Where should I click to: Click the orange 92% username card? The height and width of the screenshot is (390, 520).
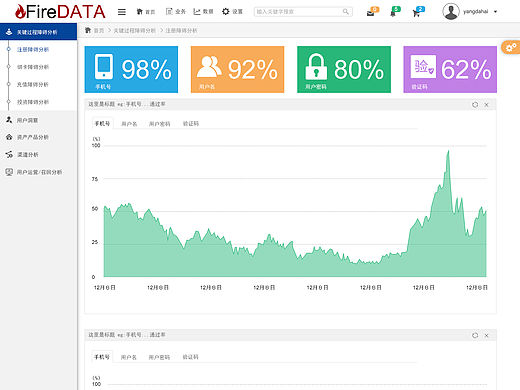coord(237,69)
